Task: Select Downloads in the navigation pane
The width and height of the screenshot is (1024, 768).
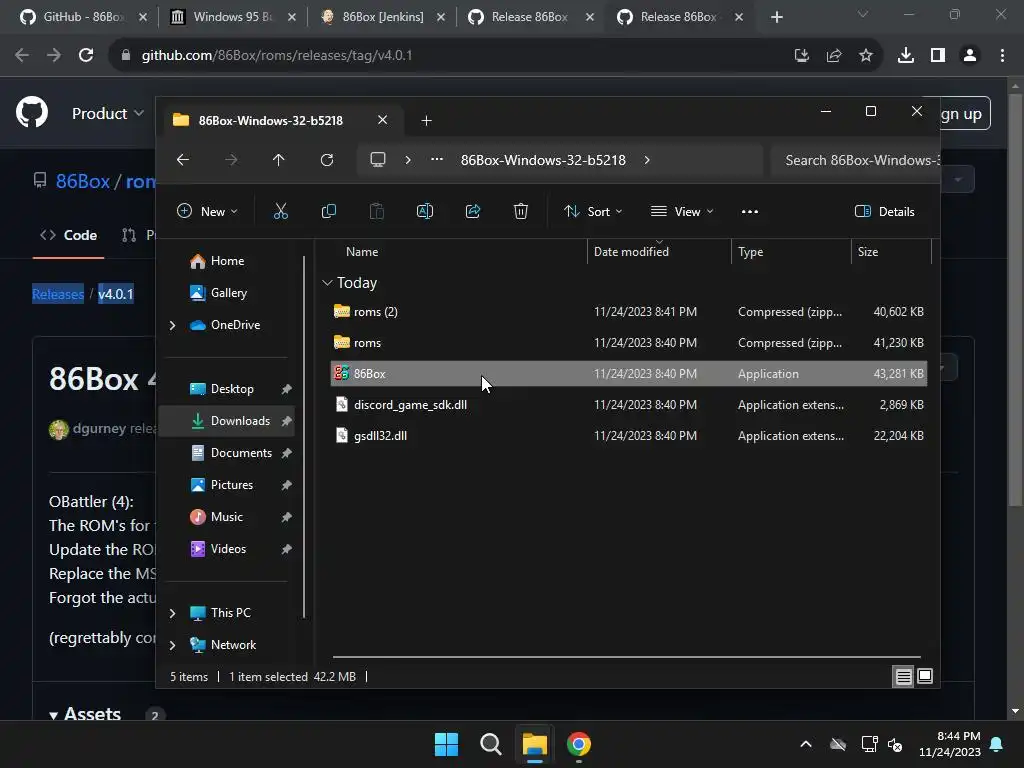Action: pyautogui.click(x=227, y=421)
